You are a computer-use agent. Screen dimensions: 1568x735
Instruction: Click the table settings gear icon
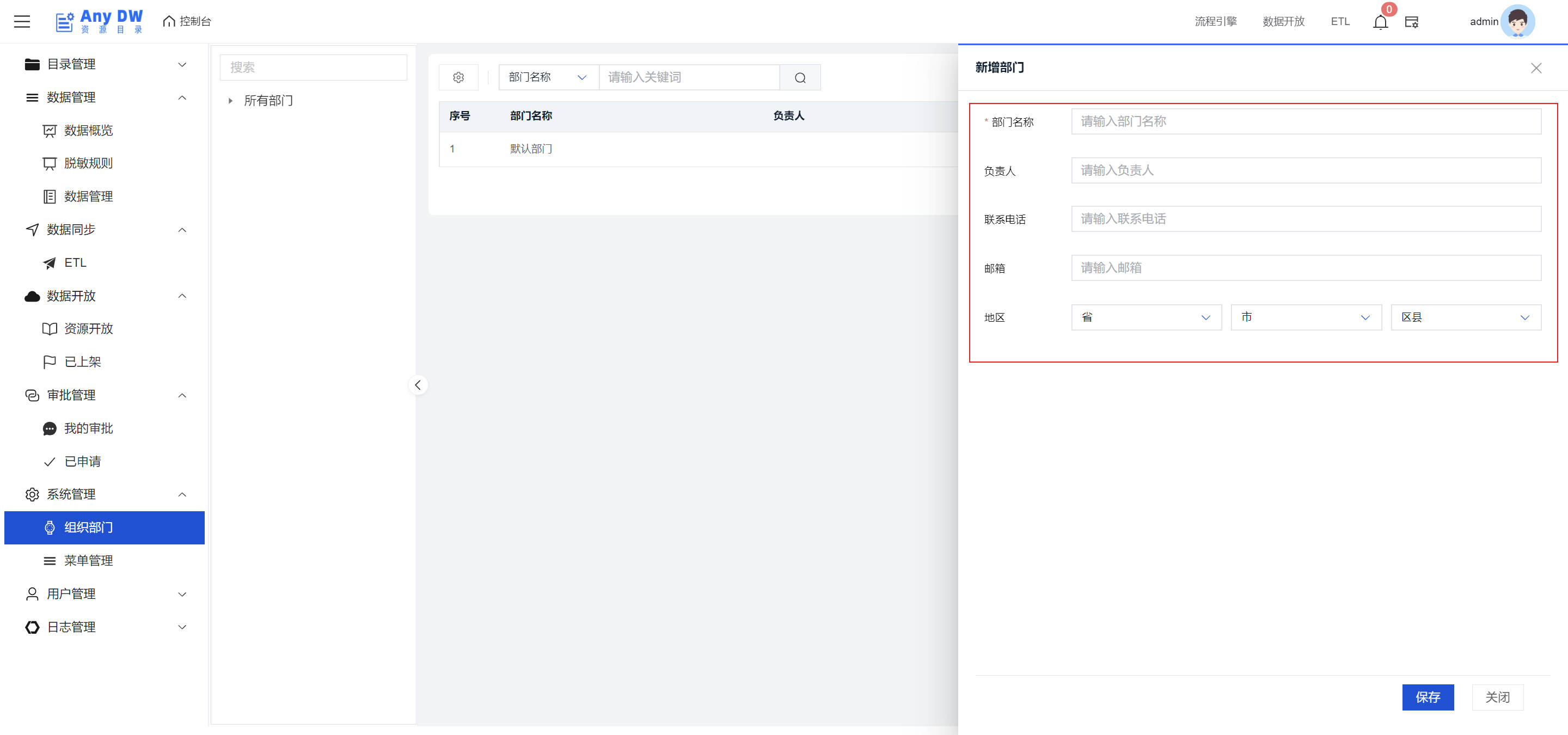pos(458,77)
